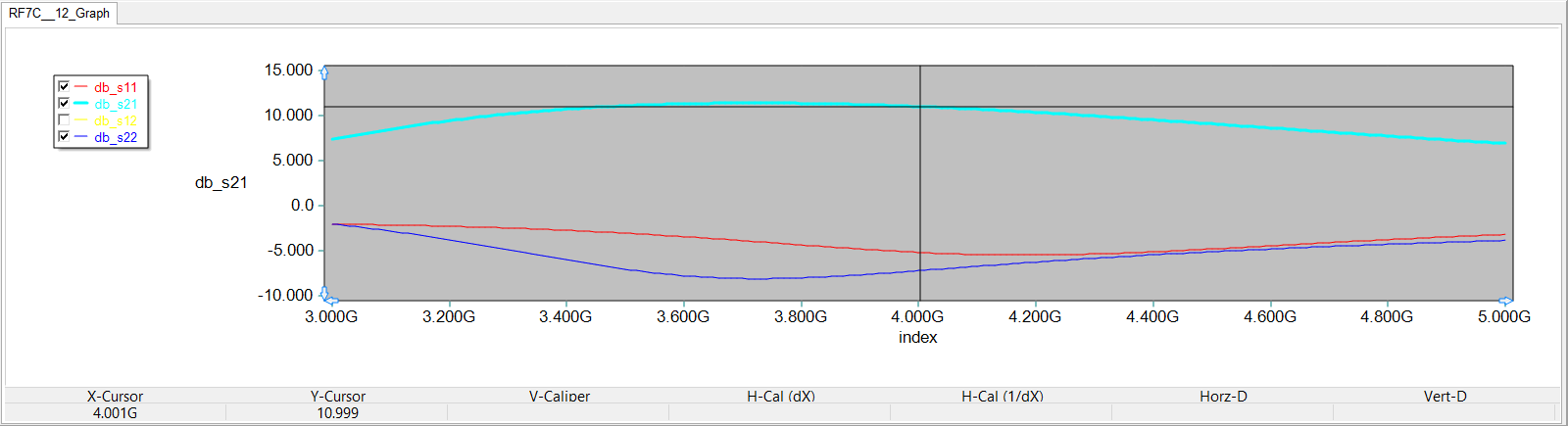Click the 4.200G X-axis tick label
1568x426 pixels.
[x=1035, y=316]
